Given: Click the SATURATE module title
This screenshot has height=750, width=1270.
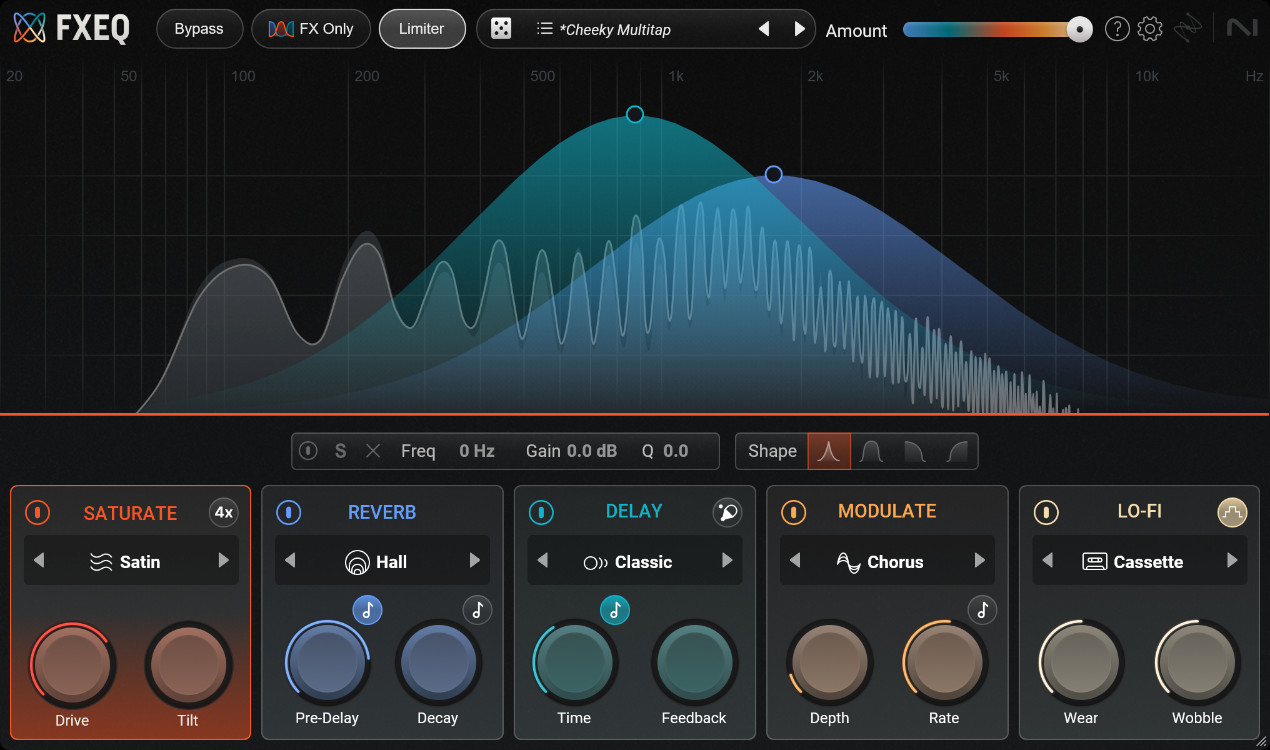Looking at the screenshot, I should [x=130, y=513].
